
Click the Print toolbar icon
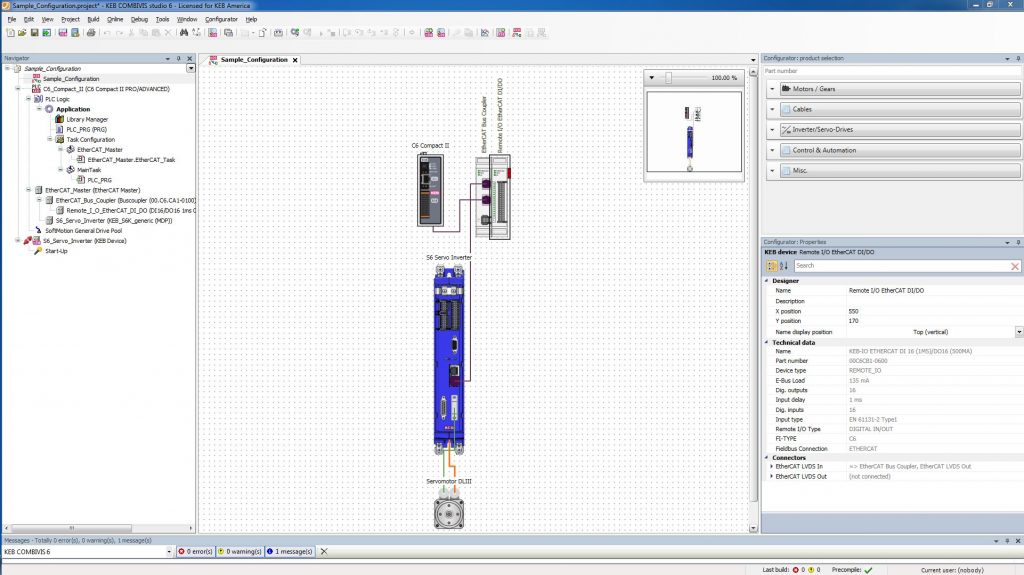(x=91, y=33)
